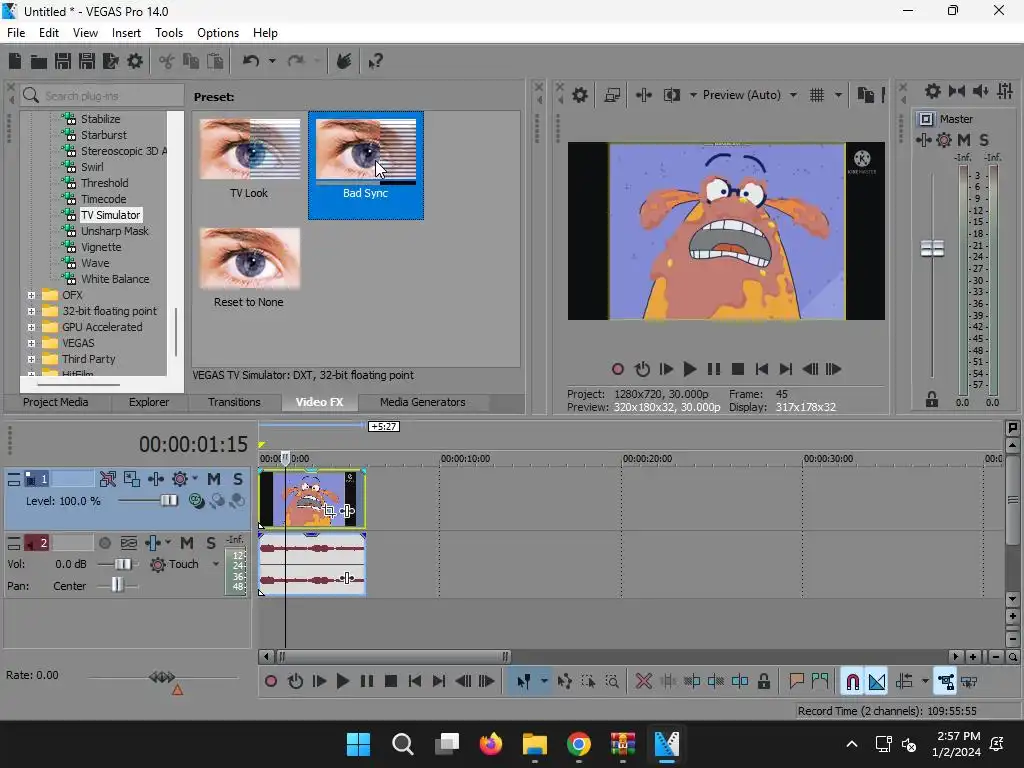Click the audio track Vol slider handle
The width and height of the screenshot is (1024, 768).
[x=122, y=564]
